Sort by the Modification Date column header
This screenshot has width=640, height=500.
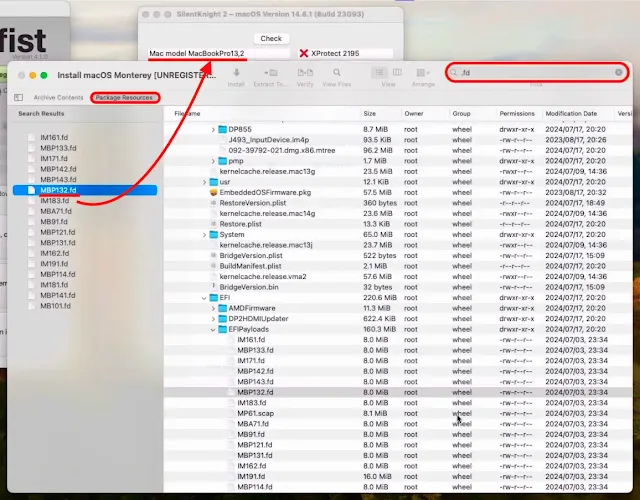pos(571,113)
